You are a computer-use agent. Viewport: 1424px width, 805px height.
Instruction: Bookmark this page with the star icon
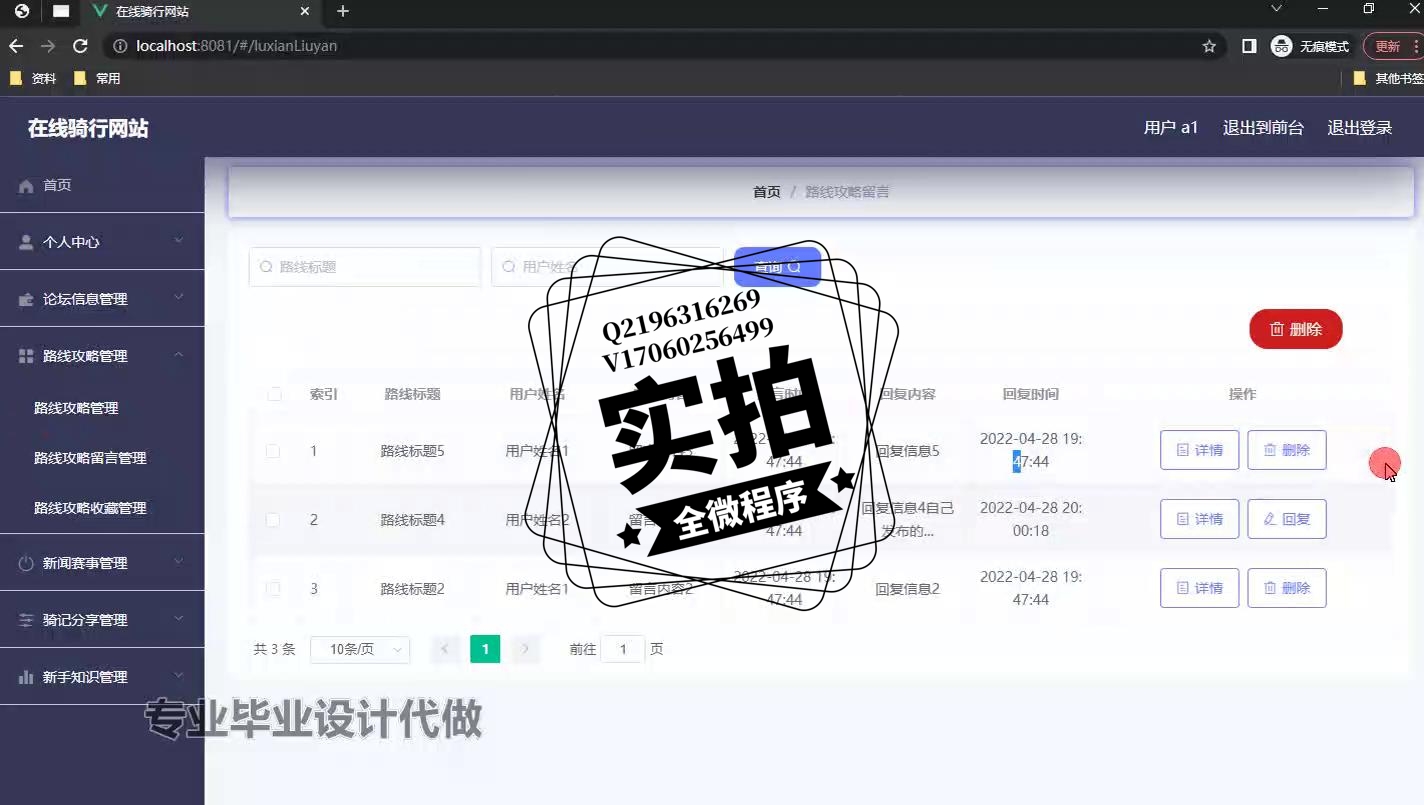coord(1209,46)
